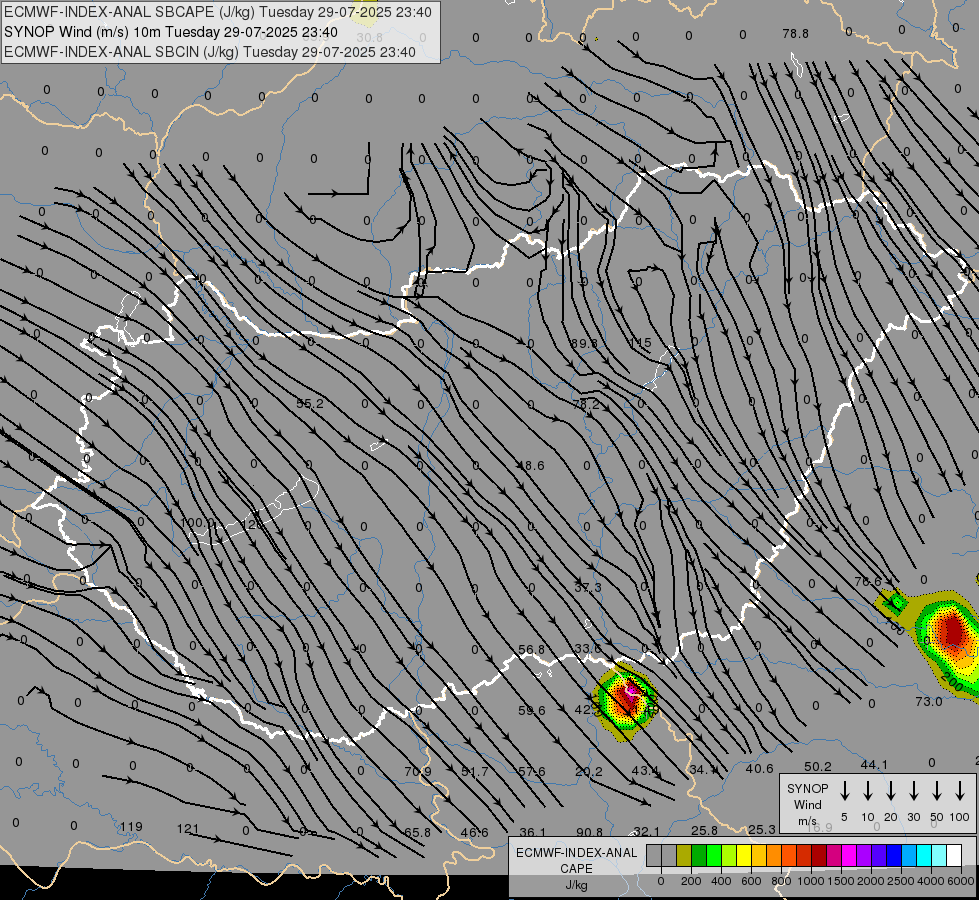Click the colorbar tick label '600'

tap(751, 881)
